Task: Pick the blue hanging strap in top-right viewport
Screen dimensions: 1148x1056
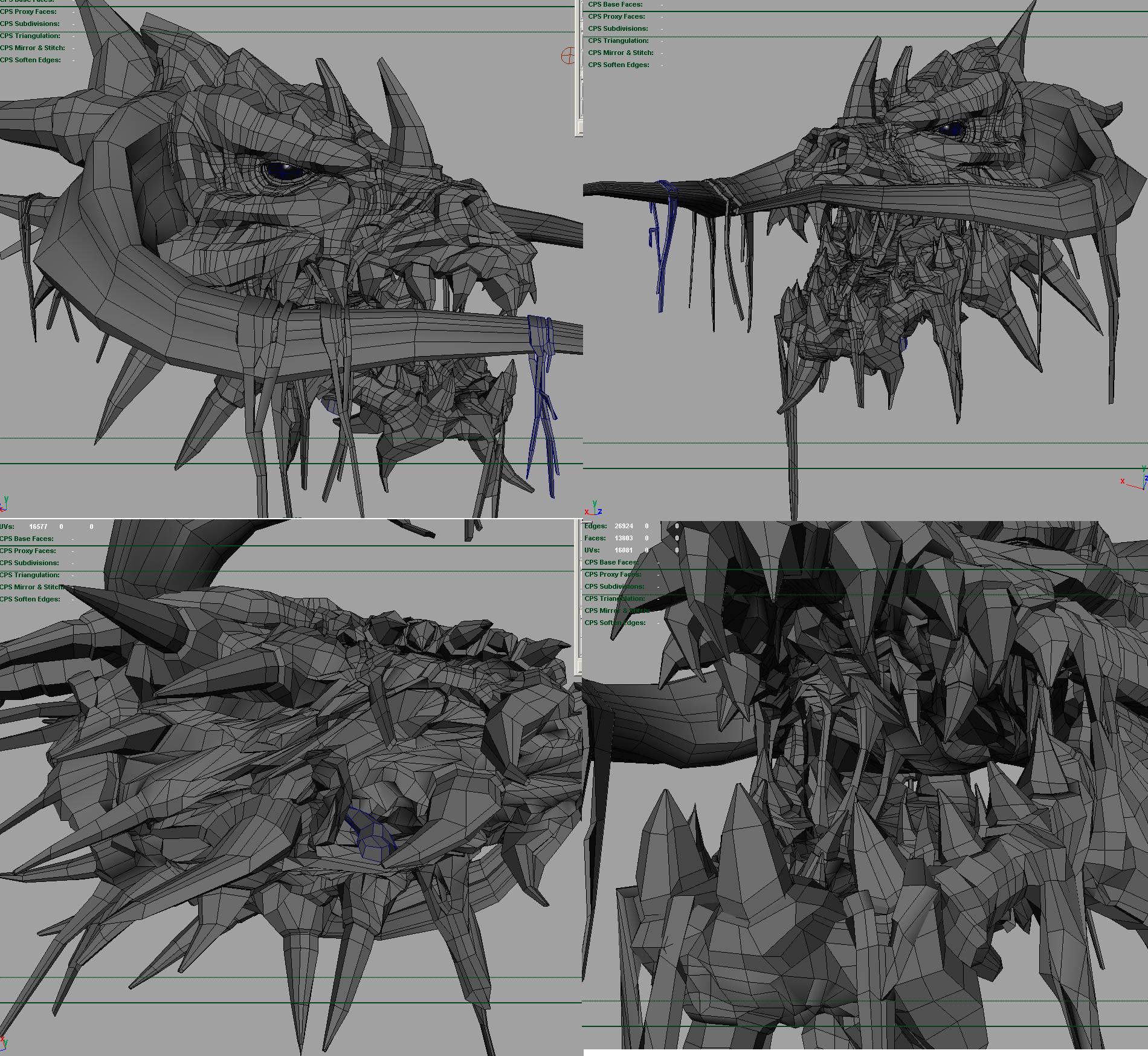Action: click(x=663, y=242)
